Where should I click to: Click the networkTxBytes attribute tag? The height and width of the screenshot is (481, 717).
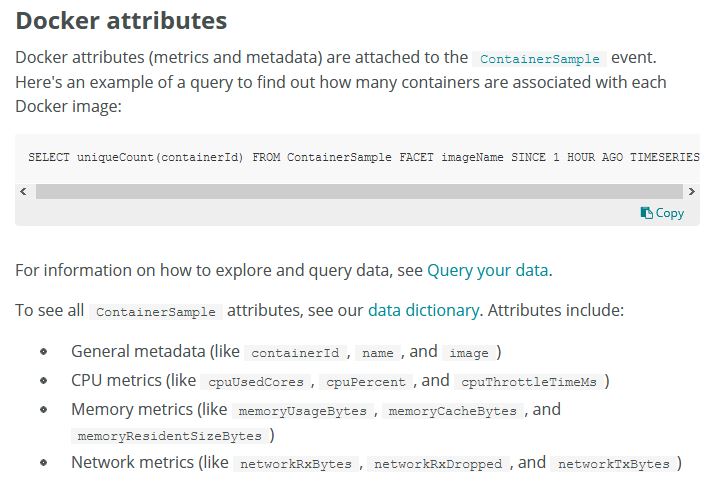click(614, 464)
